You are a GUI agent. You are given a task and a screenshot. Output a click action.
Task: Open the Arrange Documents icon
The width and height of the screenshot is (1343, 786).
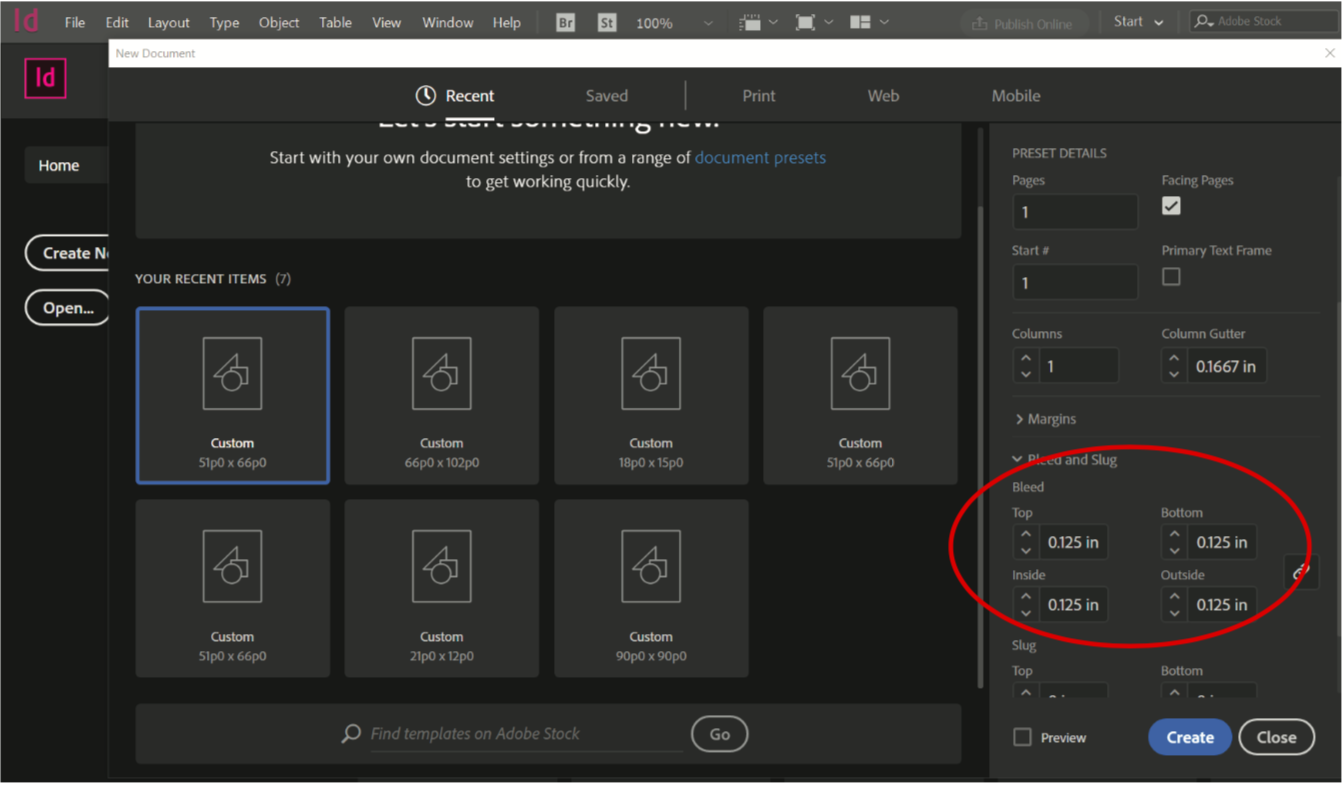click(860, 22)
